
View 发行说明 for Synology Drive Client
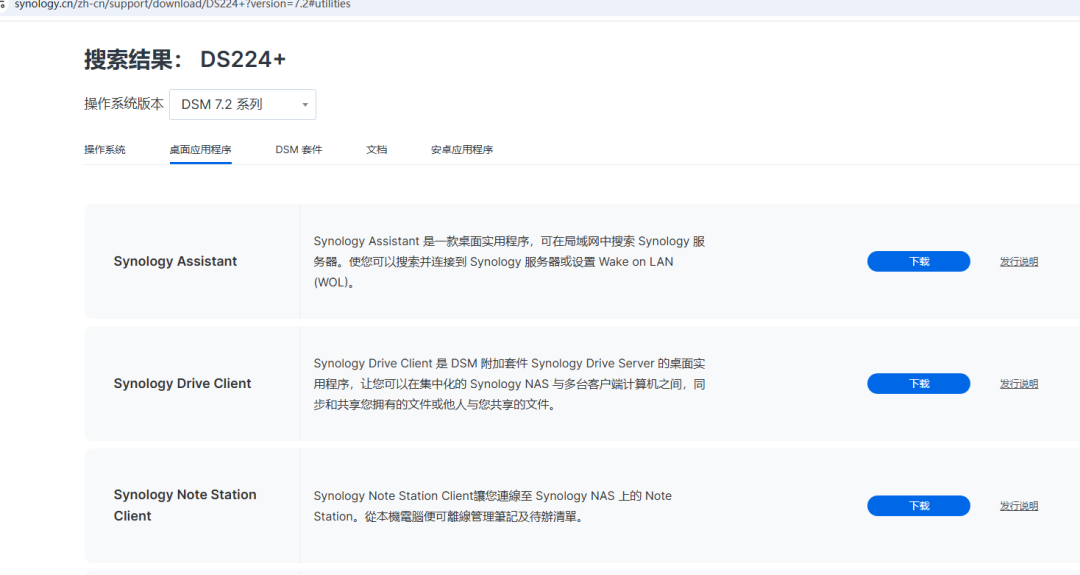[1019, 384]
